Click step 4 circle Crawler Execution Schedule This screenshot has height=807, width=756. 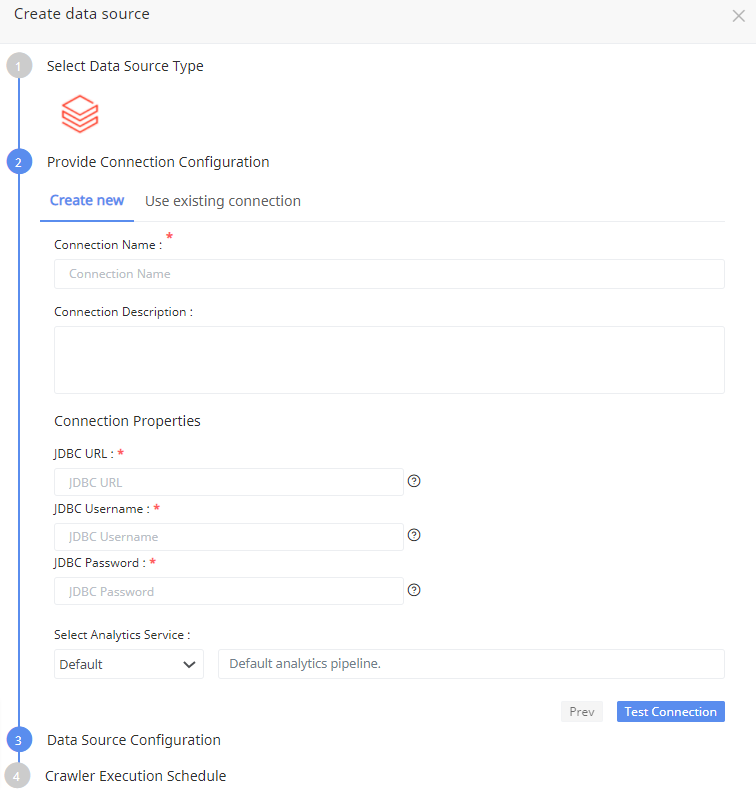pos(18,775)
